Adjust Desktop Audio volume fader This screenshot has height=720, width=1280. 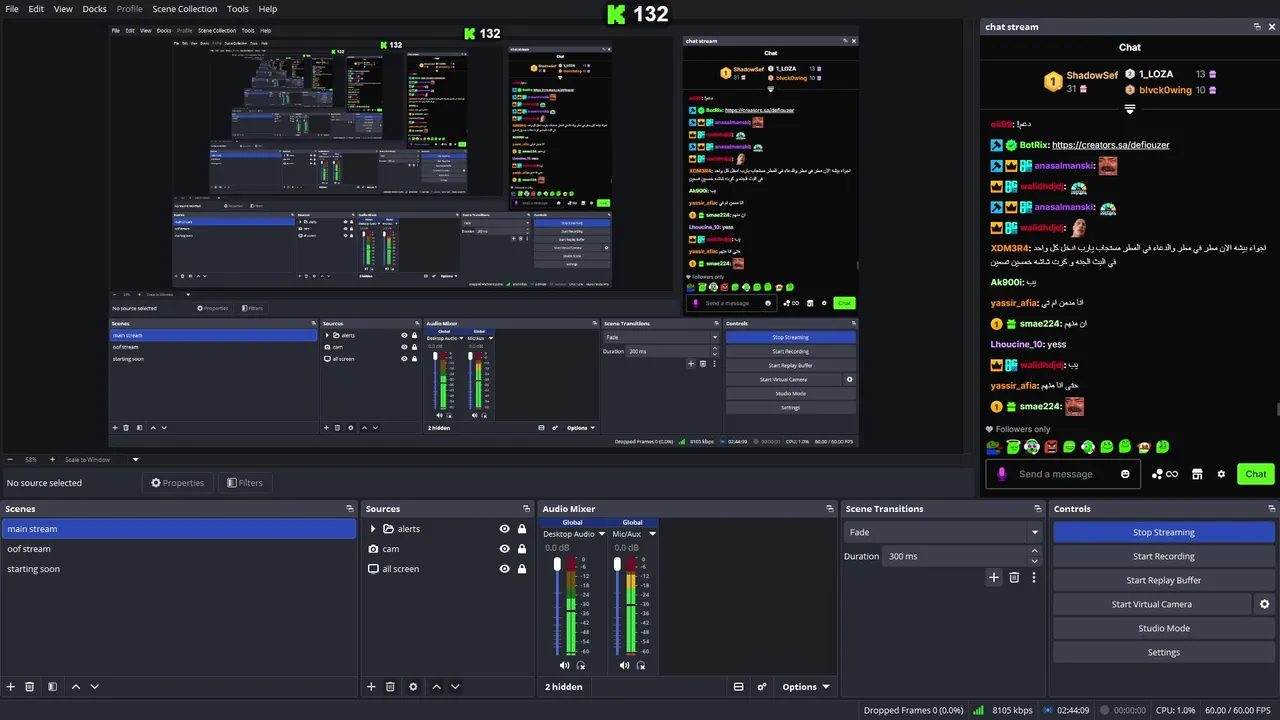tap(557, 565)
